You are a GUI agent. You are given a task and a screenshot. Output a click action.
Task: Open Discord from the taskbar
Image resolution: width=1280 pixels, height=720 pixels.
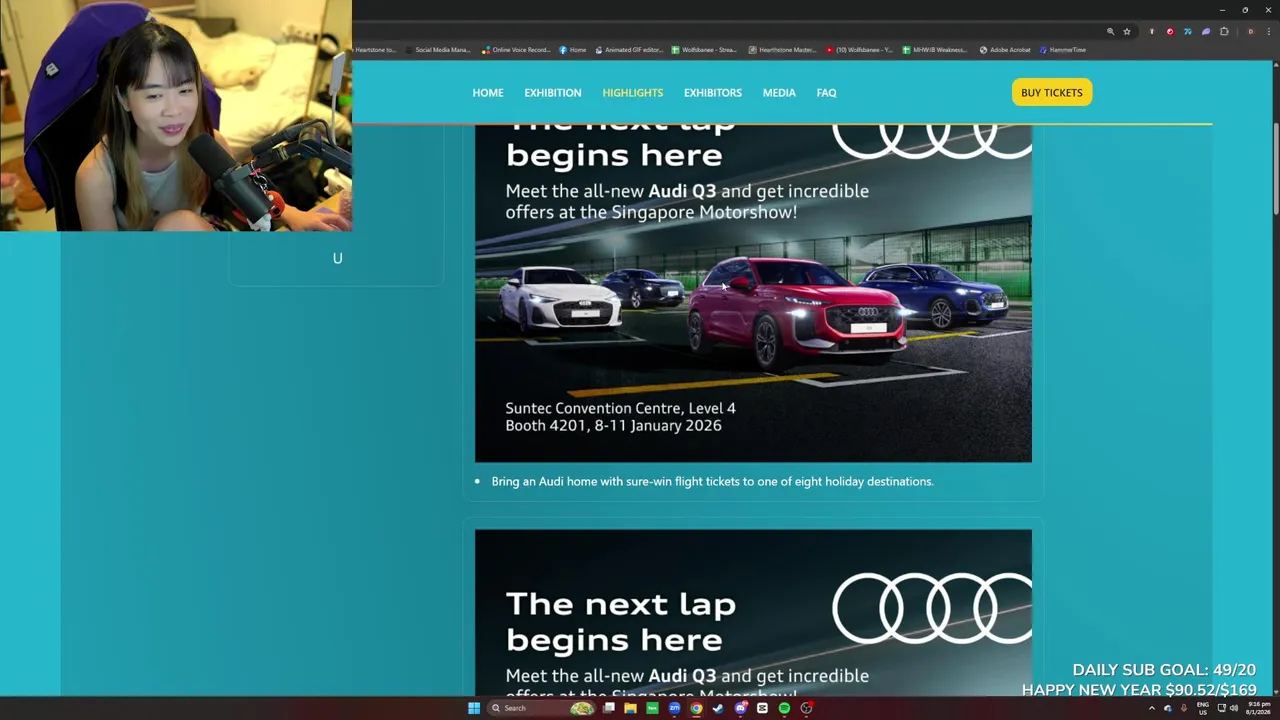[x=740, y=708]
